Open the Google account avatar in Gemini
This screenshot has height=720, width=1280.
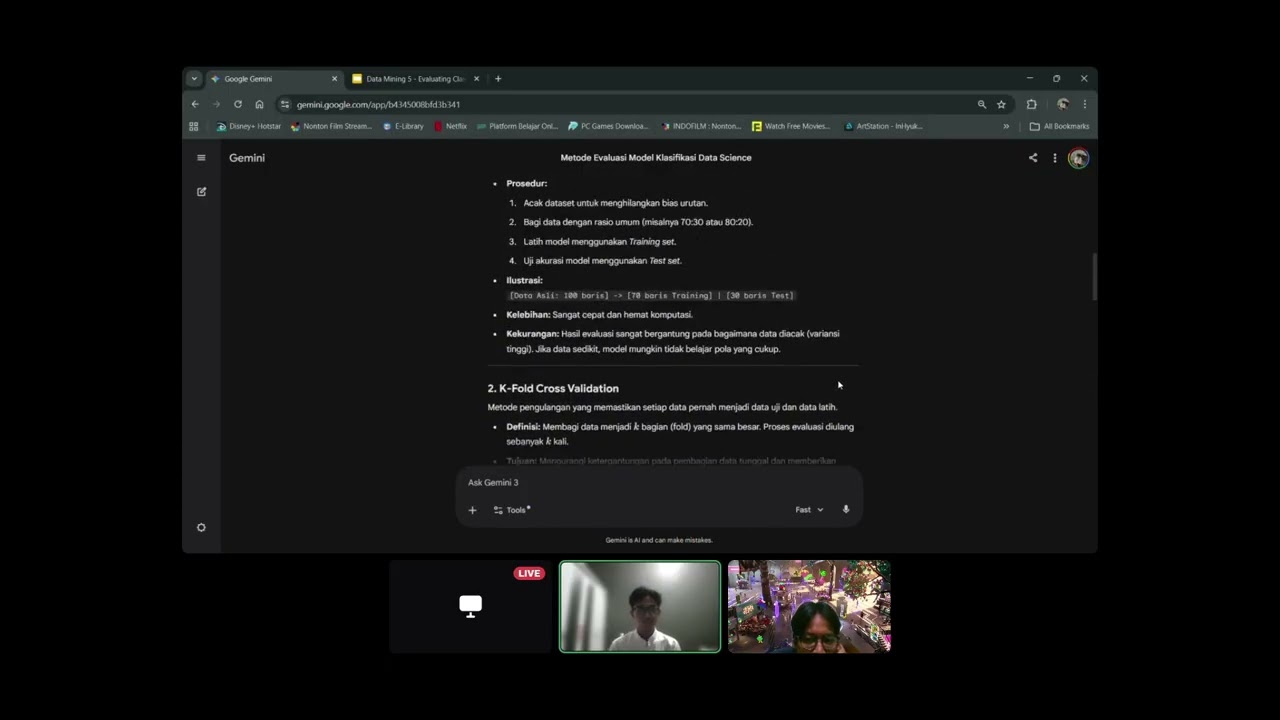tap(1078, 158)
